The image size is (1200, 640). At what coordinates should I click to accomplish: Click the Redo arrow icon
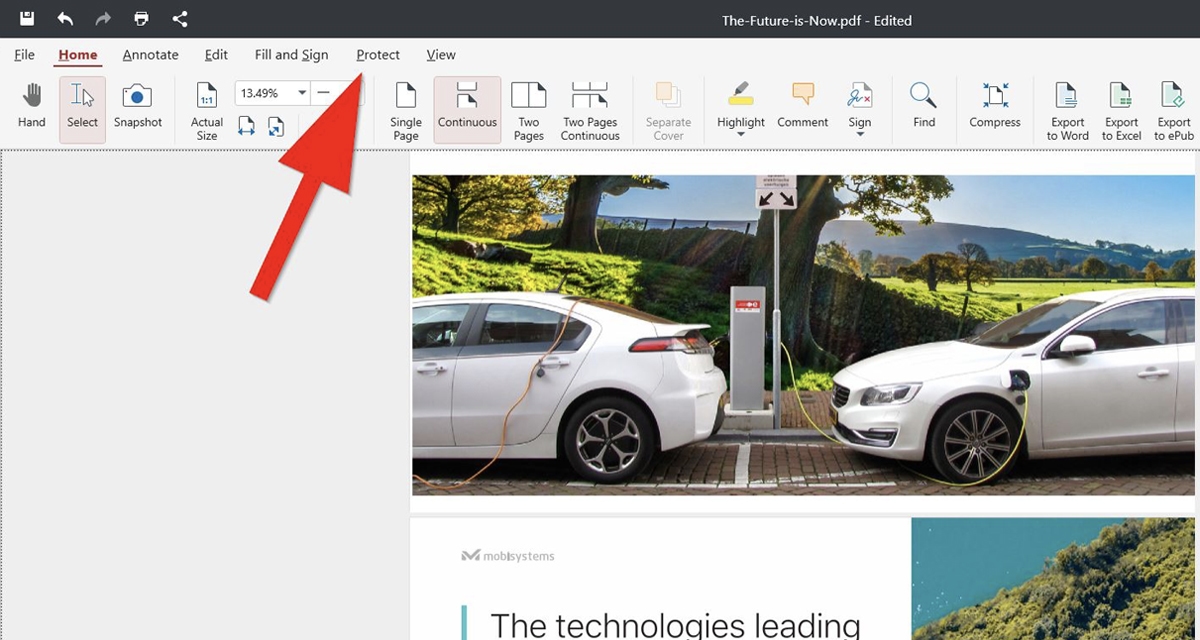[x=103, y=19]
